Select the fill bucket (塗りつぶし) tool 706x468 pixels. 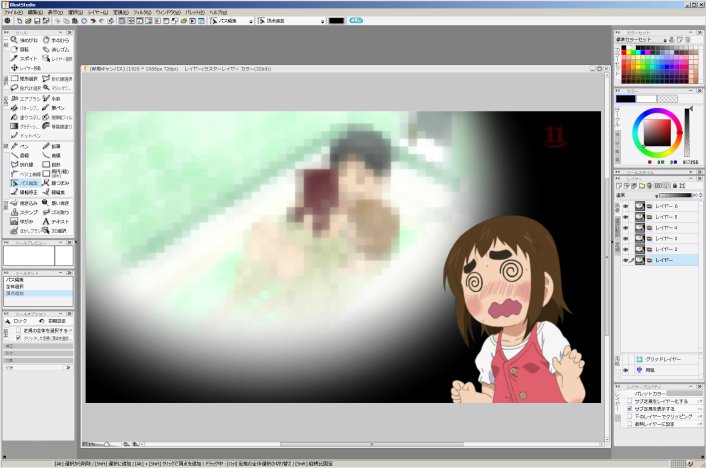(24, 117)
